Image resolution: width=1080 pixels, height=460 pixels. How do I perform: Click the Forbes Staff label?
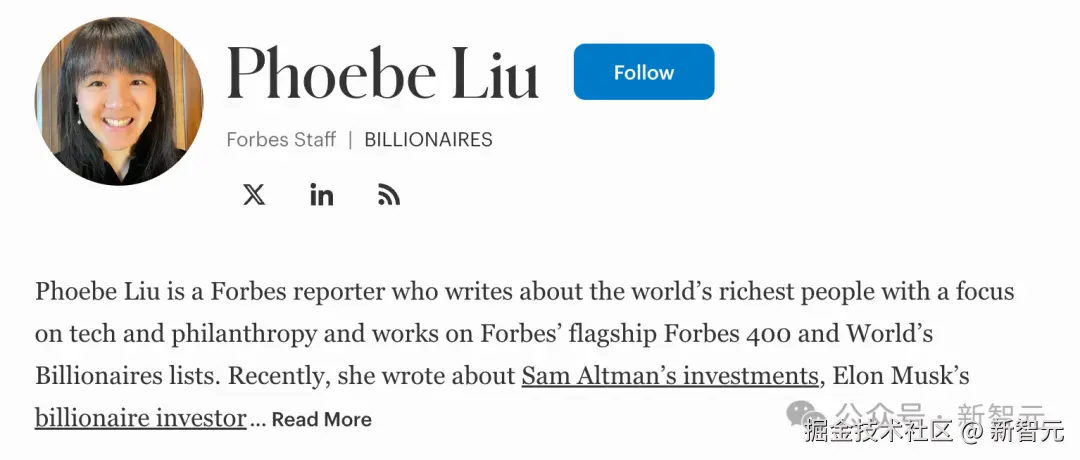(x=281, y=140)
